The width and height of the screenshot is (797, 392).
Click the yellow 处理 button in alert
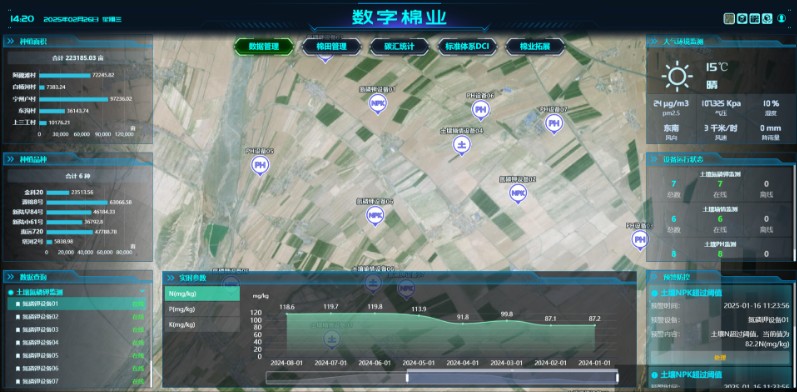pos(720,357)
